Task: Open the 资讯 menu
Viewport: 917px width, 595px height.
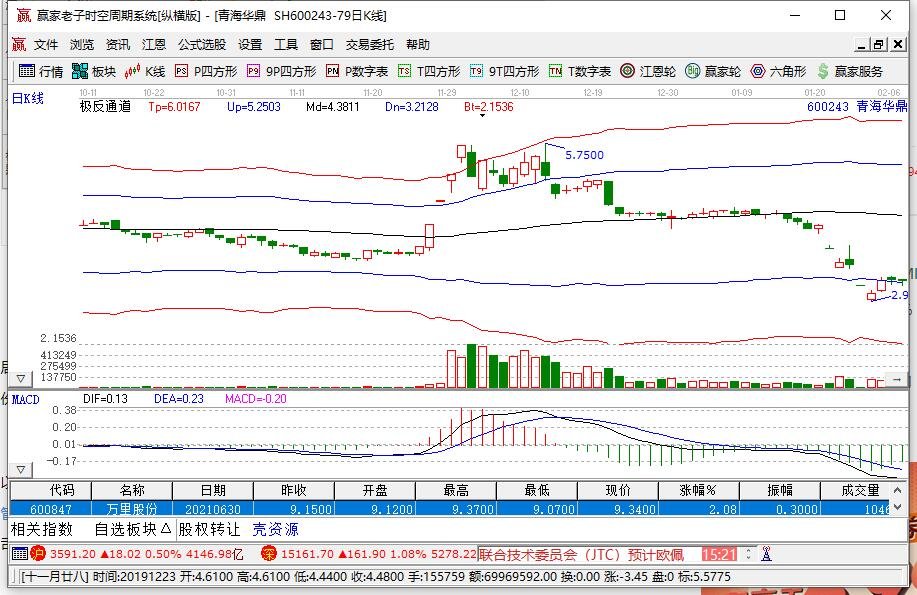Action: (118, 44)
